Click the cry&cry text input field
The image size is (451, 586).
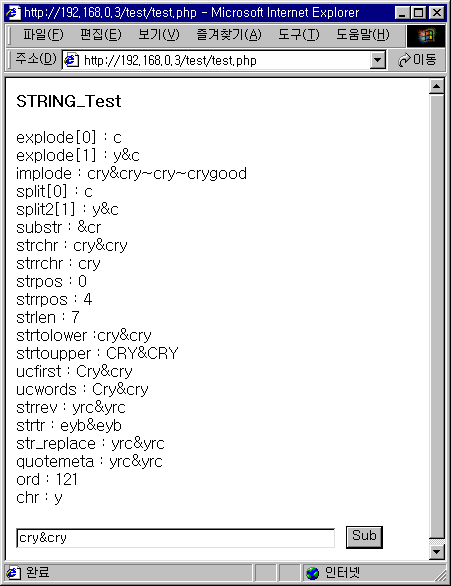pyautogui.click(x=176, y=538)
